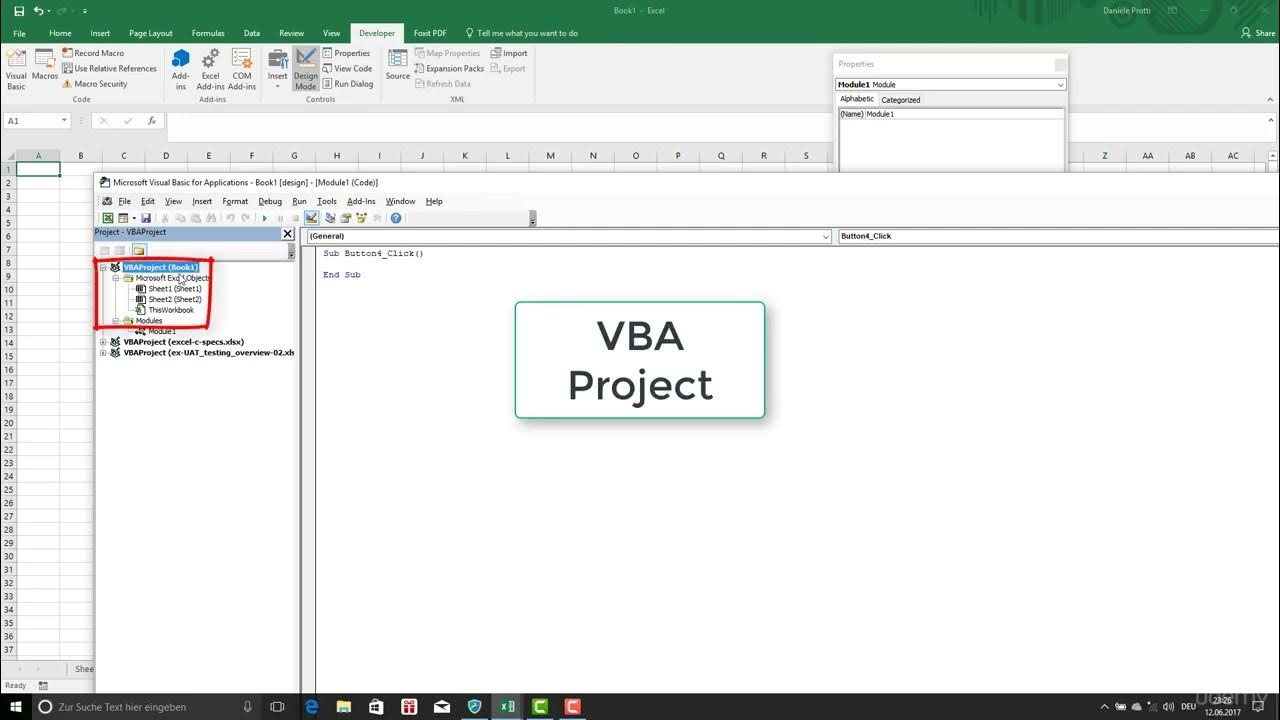Click View Microsoft Excel icon in VBA toolbar
The width and height of the screenshot is (1280, 720).
(108, 218)
